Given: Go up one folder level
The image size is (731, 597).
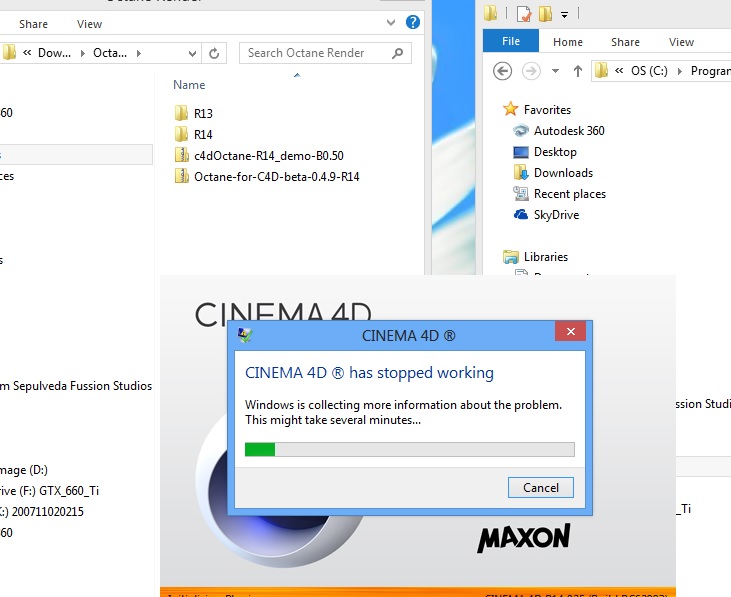Looking at the screenshot, I should click(x=578, y=71).
